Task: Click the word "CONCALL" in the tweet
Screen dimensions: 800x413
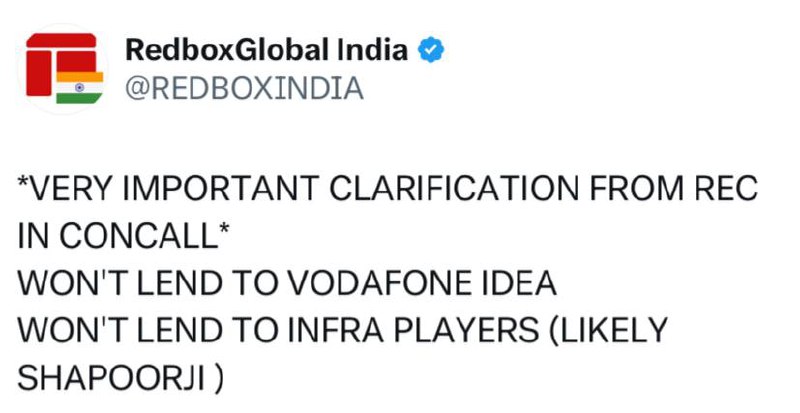Action: 138,236
